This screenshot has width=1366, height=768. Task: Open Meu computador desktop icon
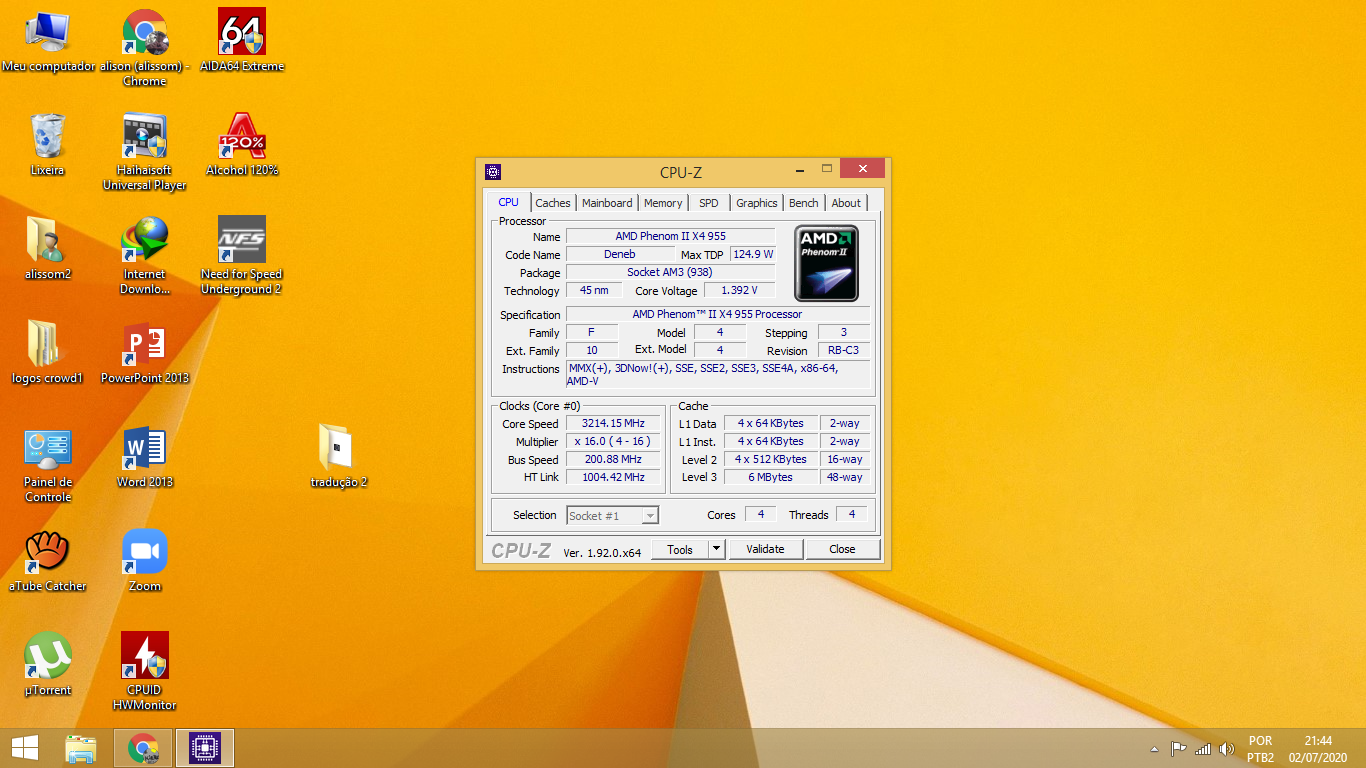click(48, 42)
